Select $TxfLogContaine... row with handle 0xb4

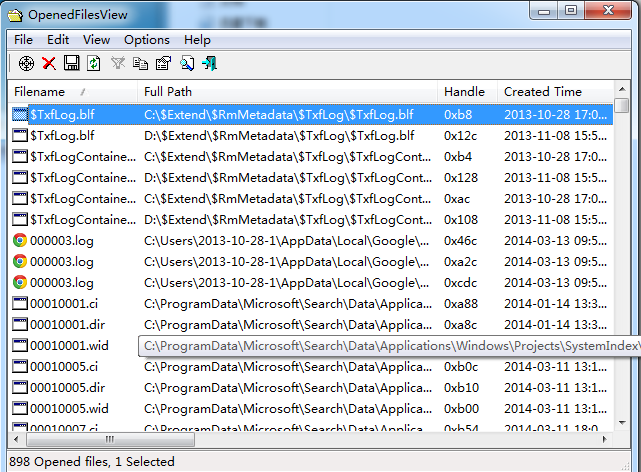click(311, 157)
